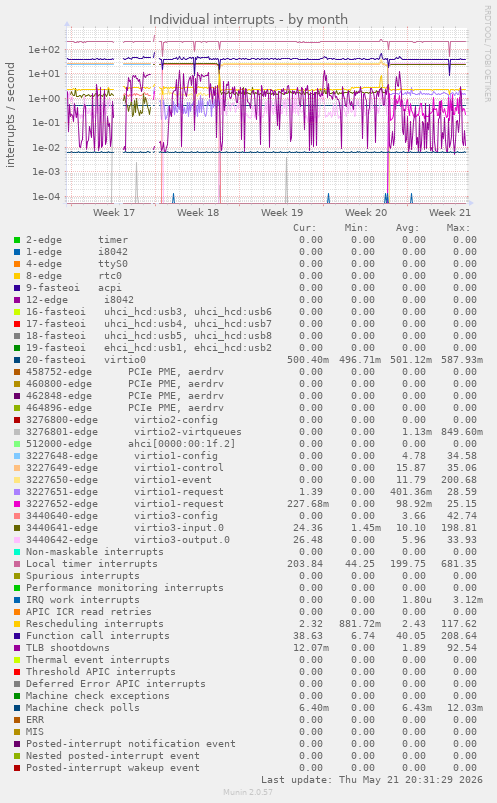
Task: Click the 849.60m max value of virtio2-virtqueues
Action: click(462, 432)
